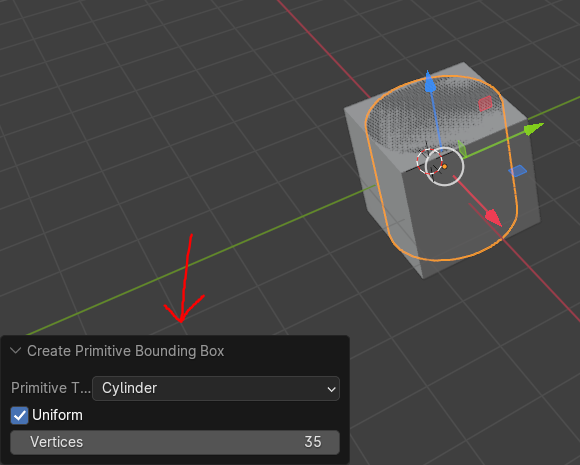Click the blue Z-axis gizmo arrow
Viewport: 580px width, 465px height.
(429, 82)
